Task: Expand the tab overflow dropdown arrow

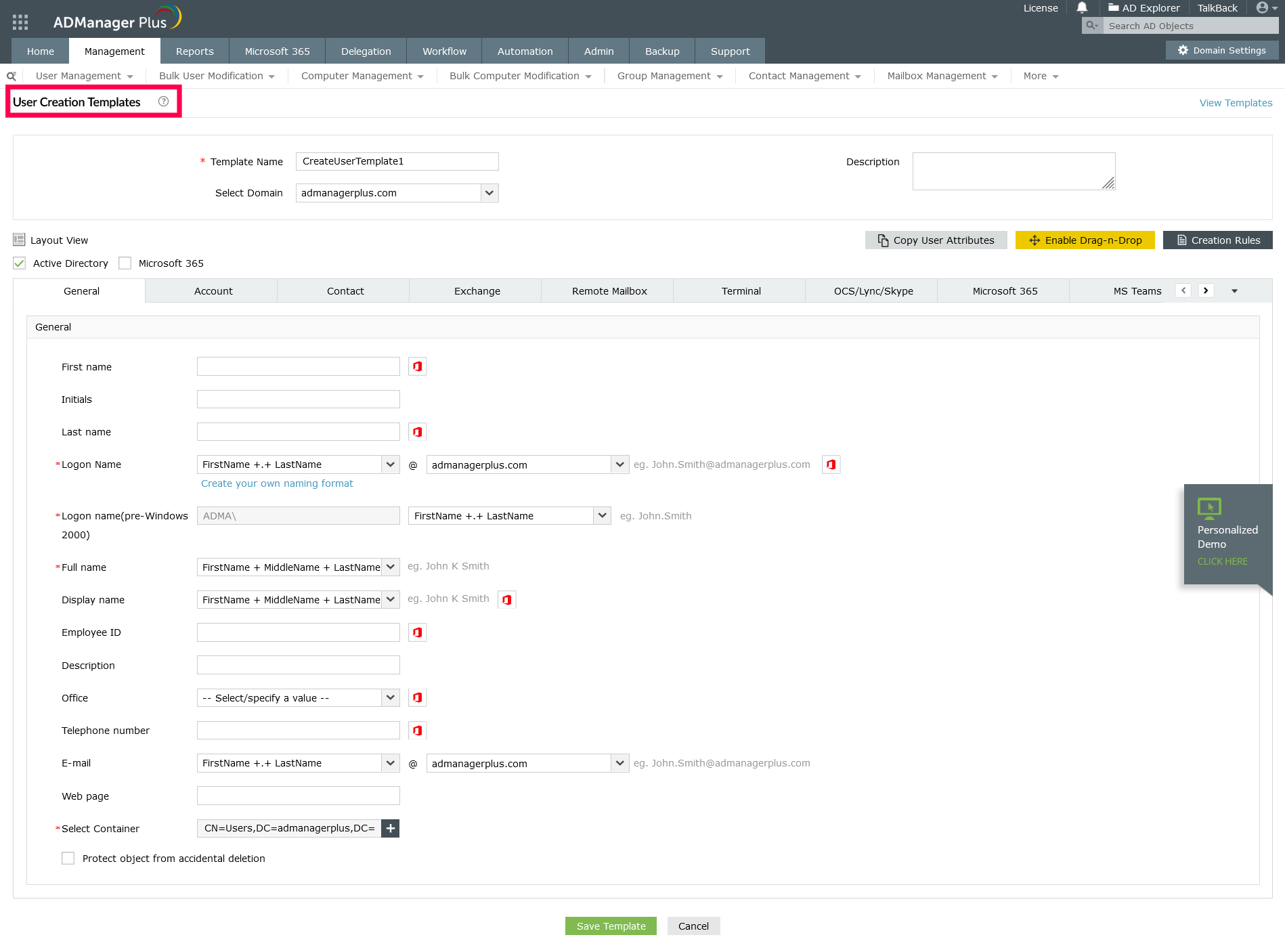Action: pyautogui.click(x=1234, y=291)
